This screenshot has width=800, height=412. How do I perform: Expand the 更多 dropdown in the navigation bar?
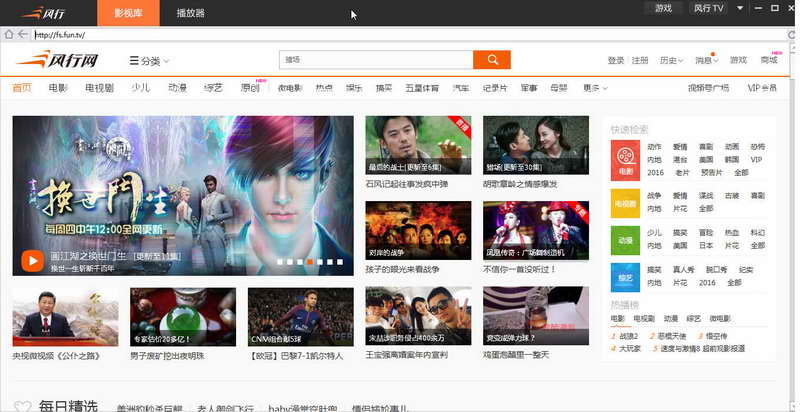tap(595, 88)
